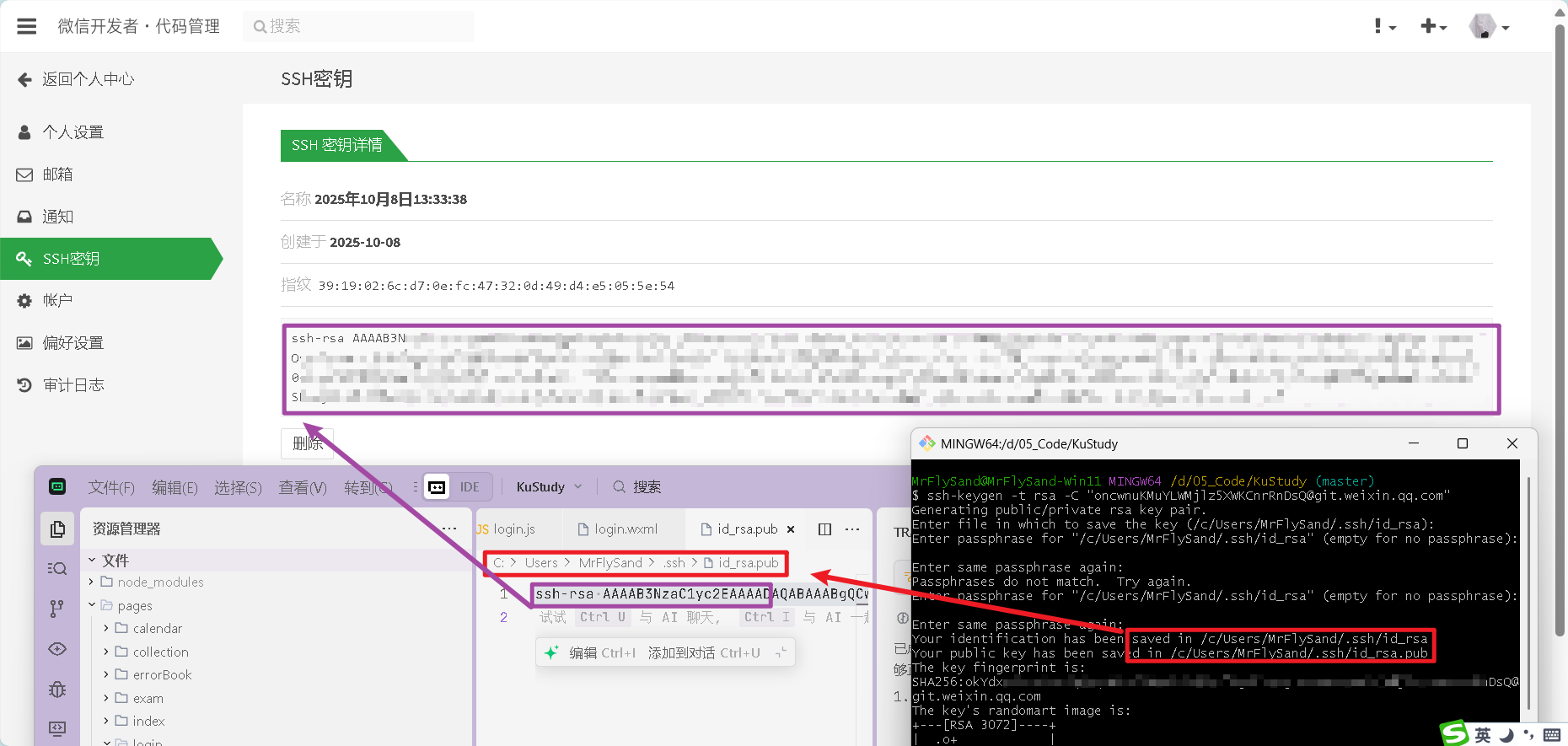Open the Explorer files icon in activity bar
Screen dimensions: 1568x746
(x=57, y=529)
